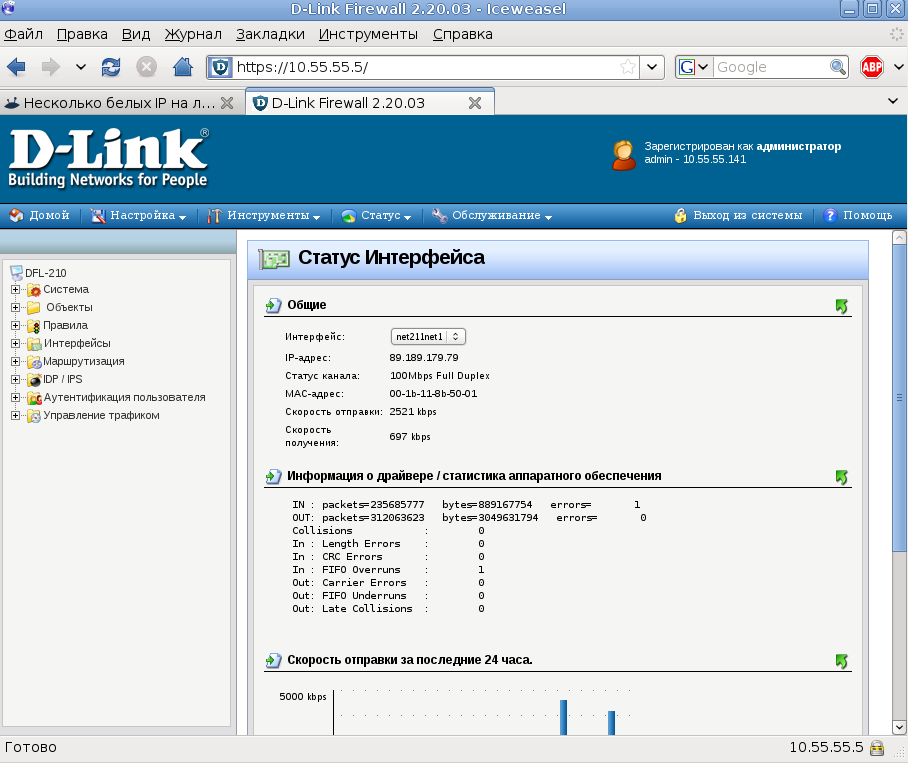Open the Справка menu
The image size is (908, 763).
pos(463,34)
